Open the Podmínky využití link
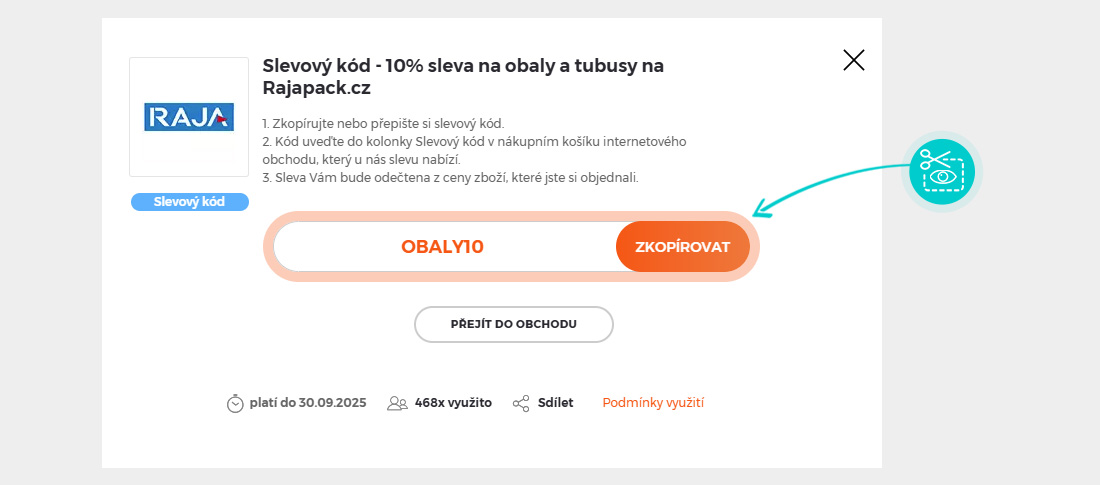This screenshot has width=1100, height=485. (653, 402)
